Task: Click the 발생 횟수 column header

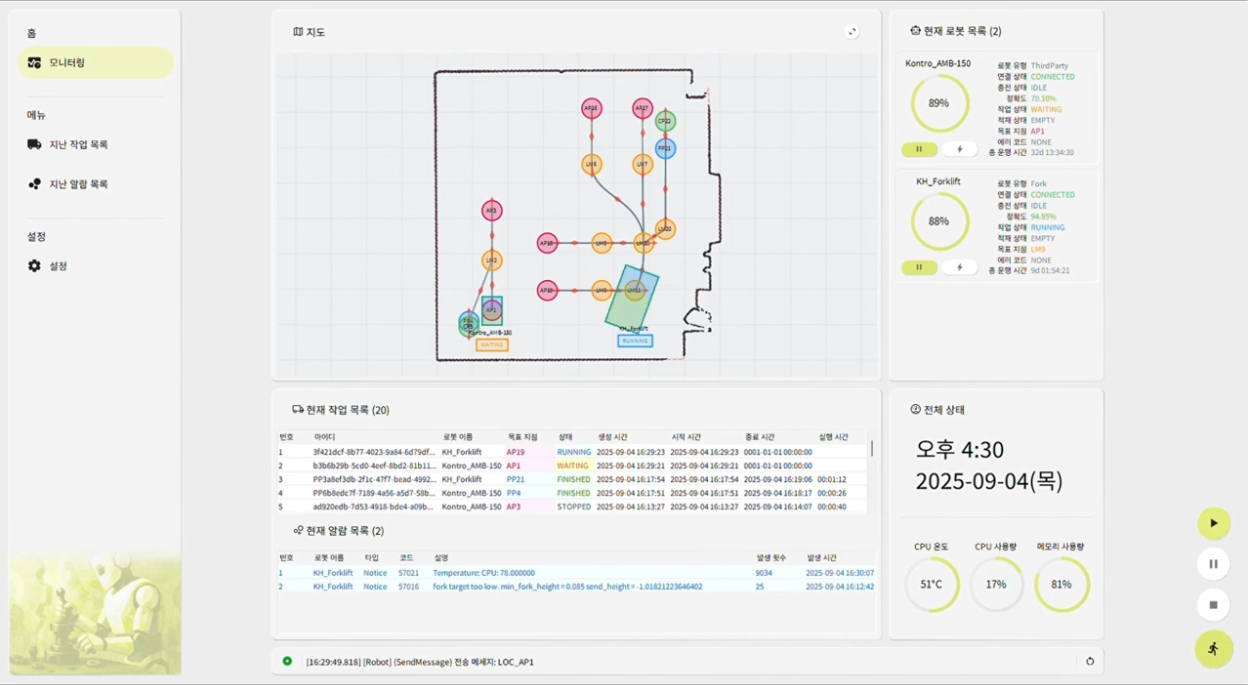Action: pos(772,558)
